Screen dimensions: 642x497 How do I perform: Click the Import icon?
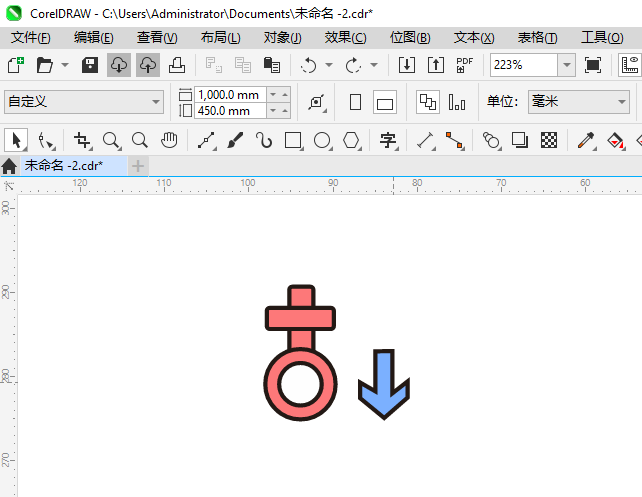407,65
